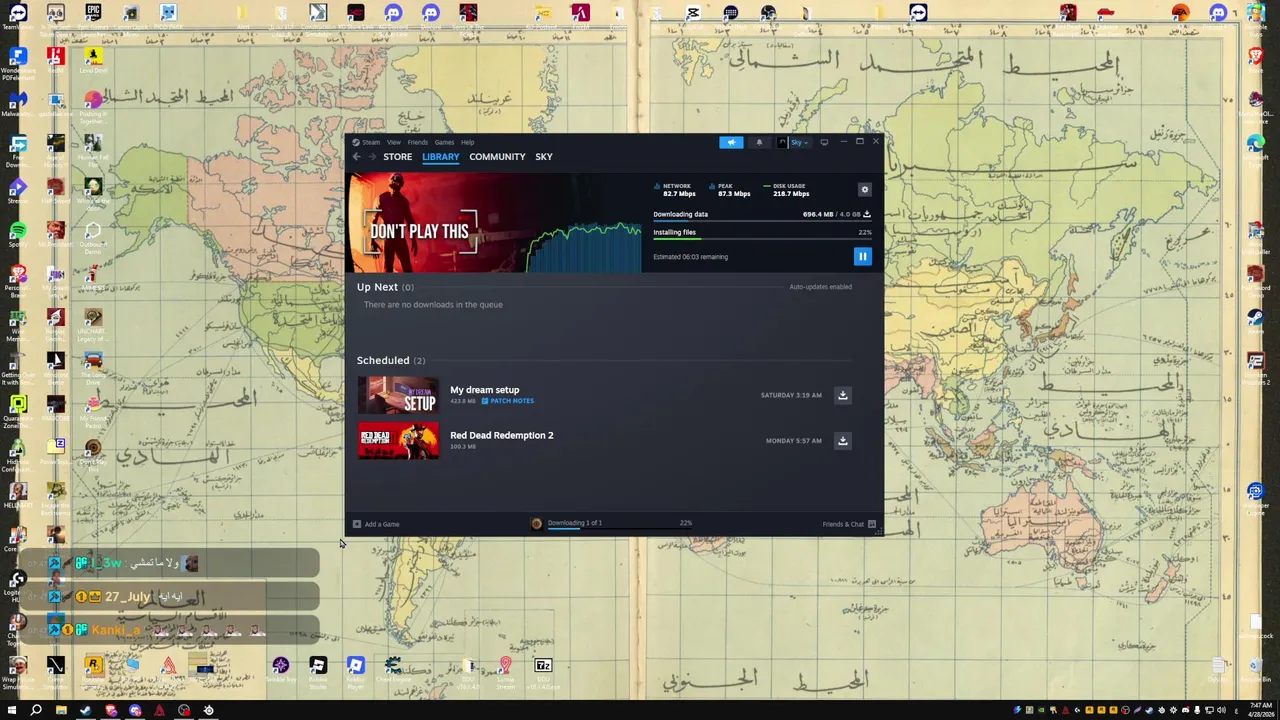Open PATCH NOTES for My dream setup
Image resolution: width=1280 pixels, height=720 pixels.
coord(508,401)
